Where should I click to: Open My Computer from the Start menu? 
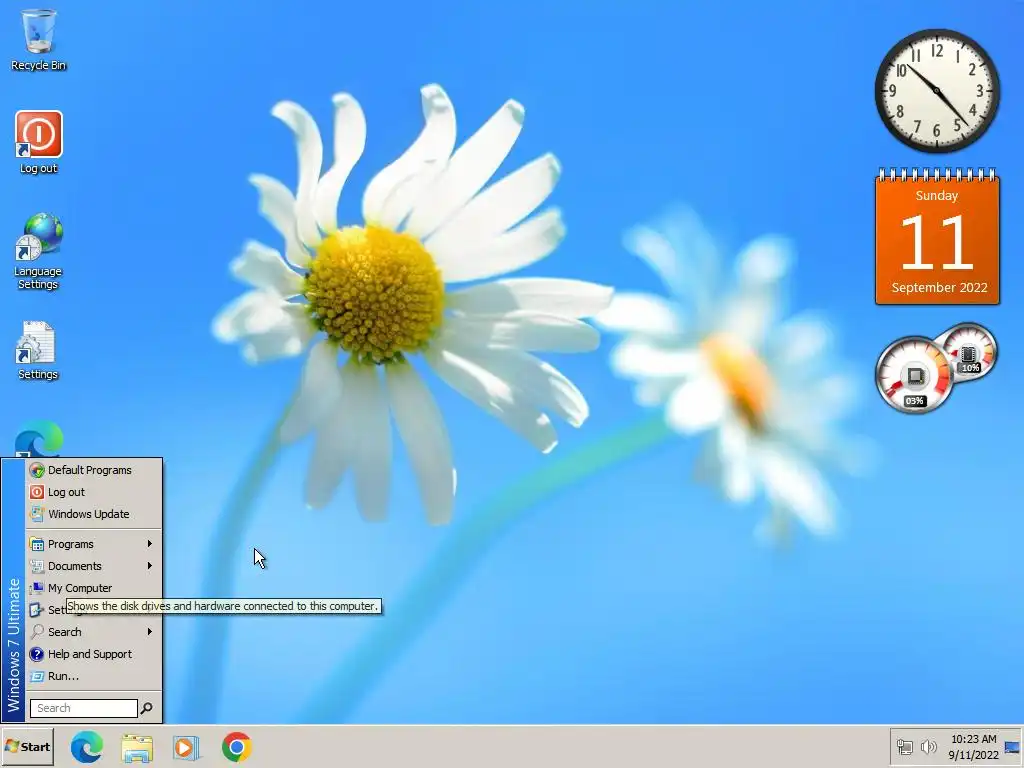pos(93,588)
